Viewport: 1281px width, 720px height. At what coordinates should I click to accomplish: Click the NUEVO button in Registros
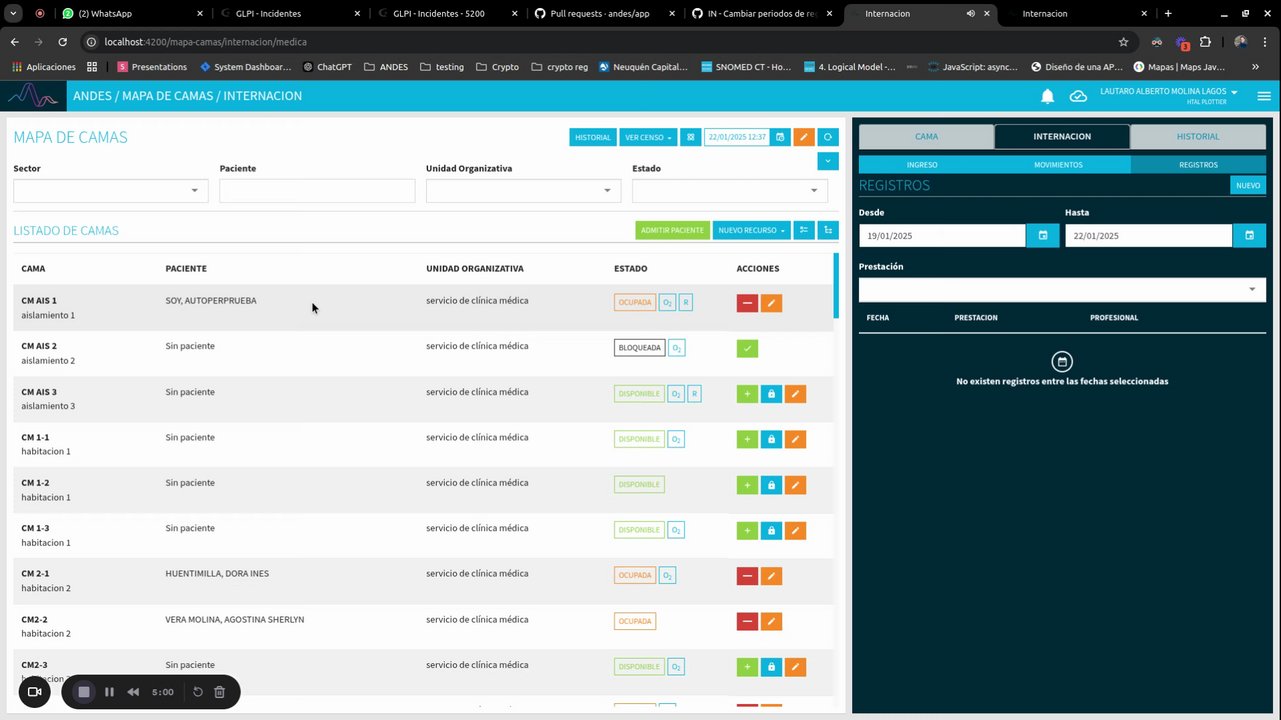(1248, 185)
